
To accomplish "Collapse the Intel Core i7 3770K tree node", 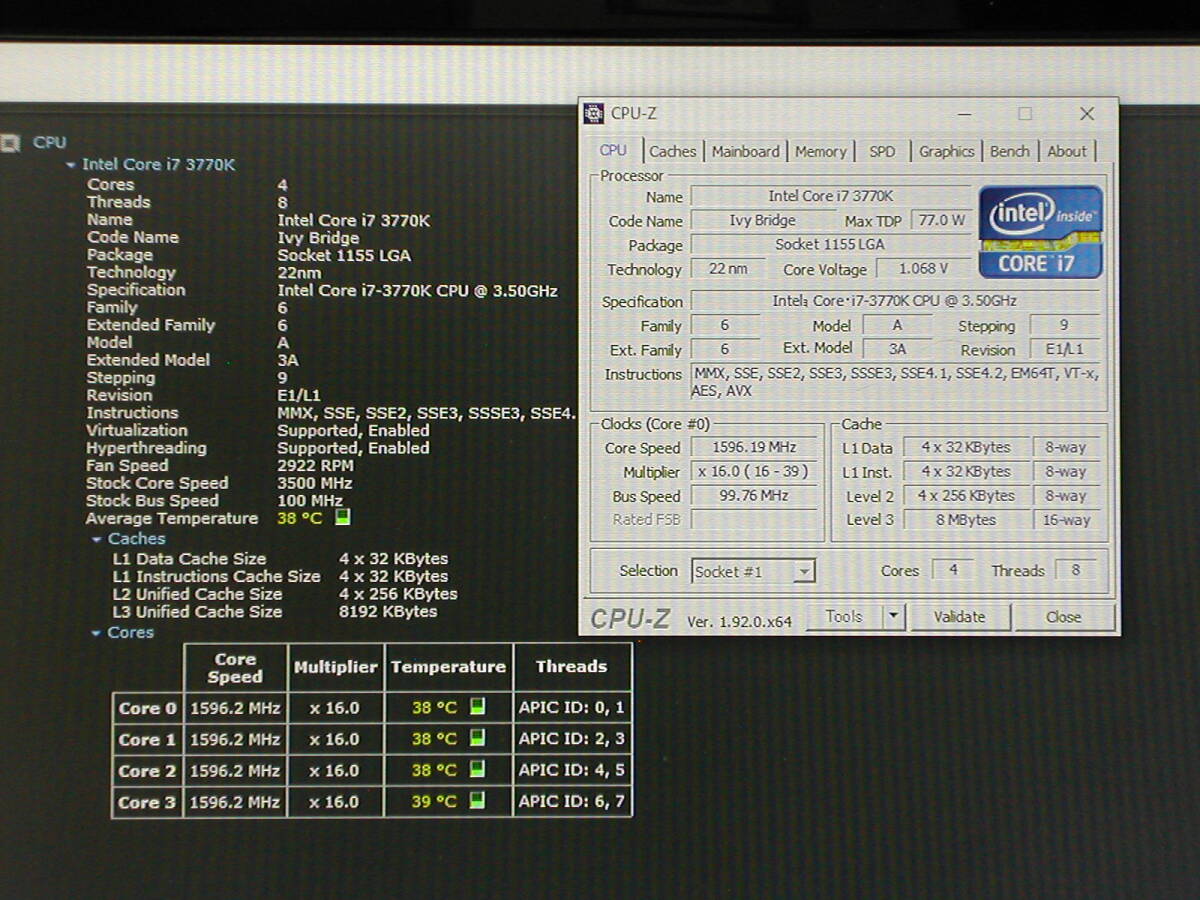I will [70, 165].
